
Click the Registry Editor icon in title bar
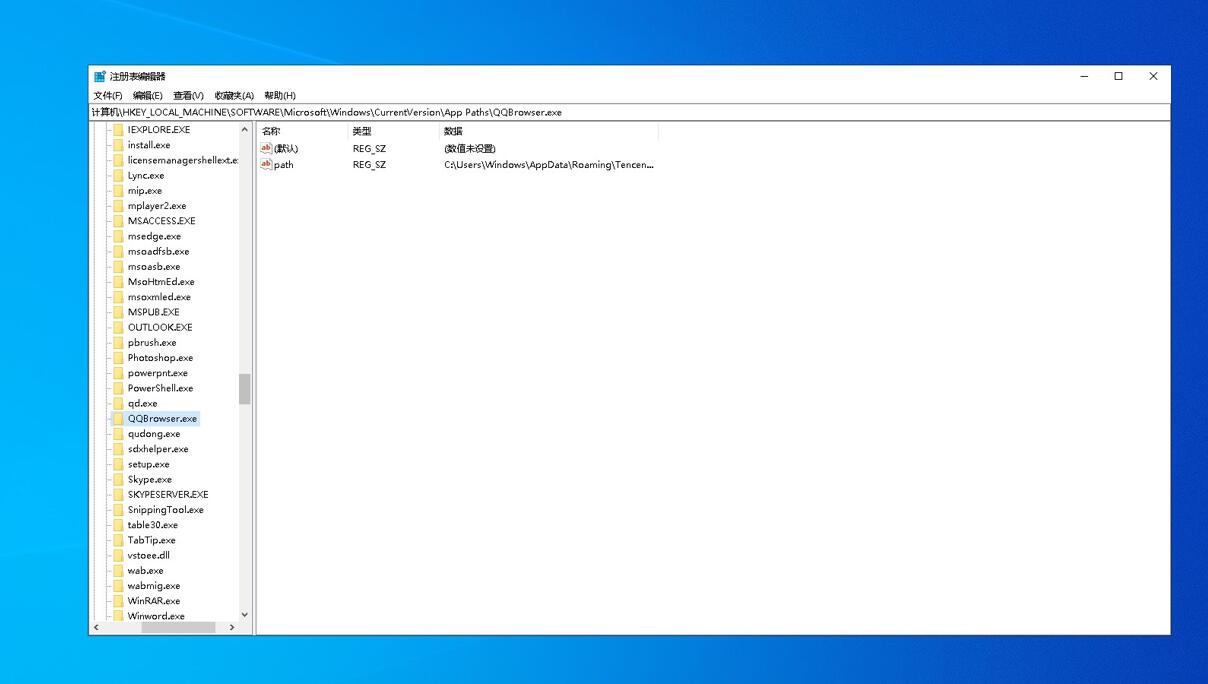point(100,76)
